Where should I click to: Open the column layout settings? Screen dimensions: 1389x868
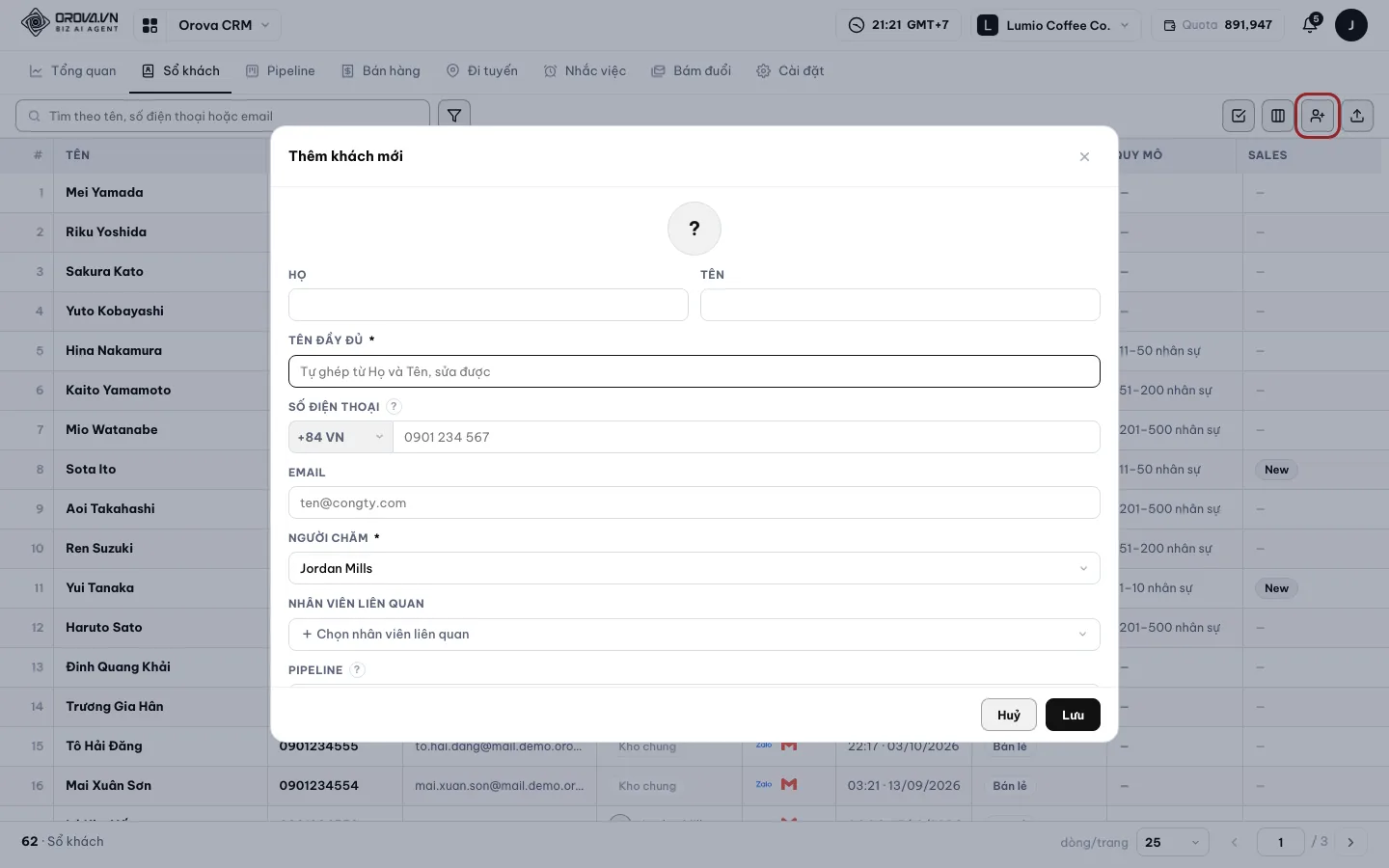(1278, 116)
